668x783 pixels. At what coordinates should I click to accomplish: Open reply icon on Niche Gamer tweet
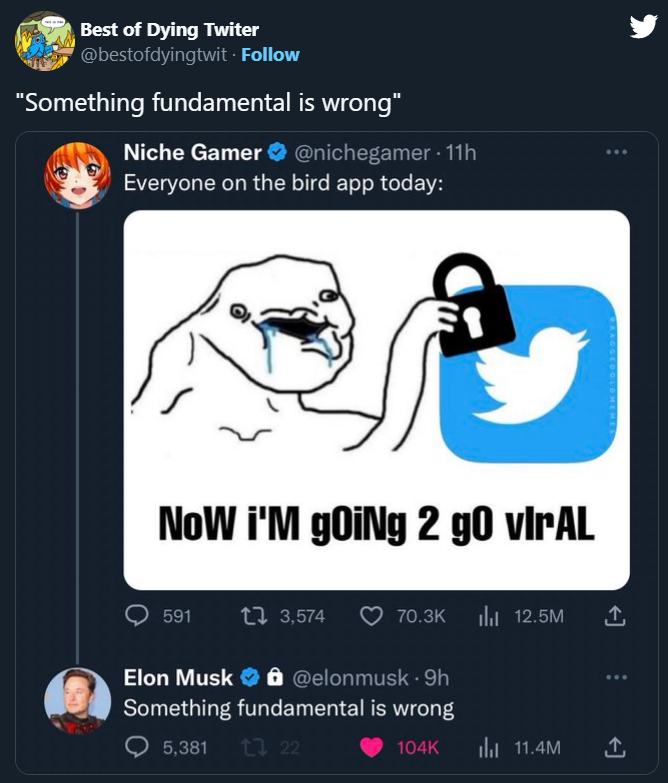[138, 616]
